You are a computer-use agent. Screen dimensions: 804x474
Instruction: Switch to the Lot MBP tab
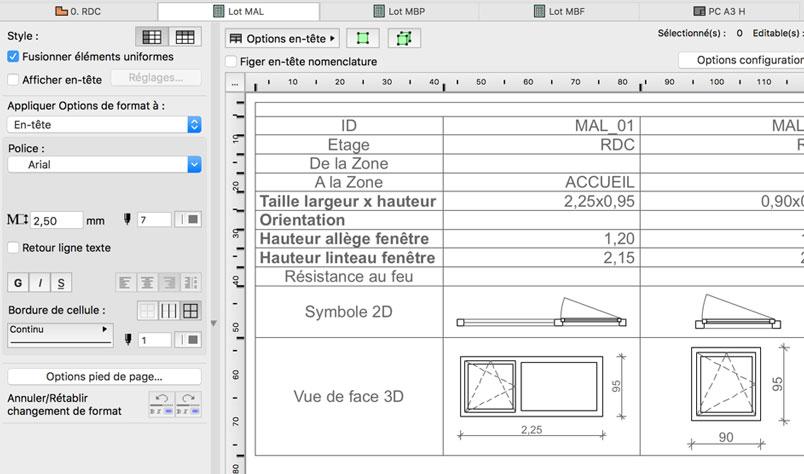pyautogui.click(x=399, y=11)
